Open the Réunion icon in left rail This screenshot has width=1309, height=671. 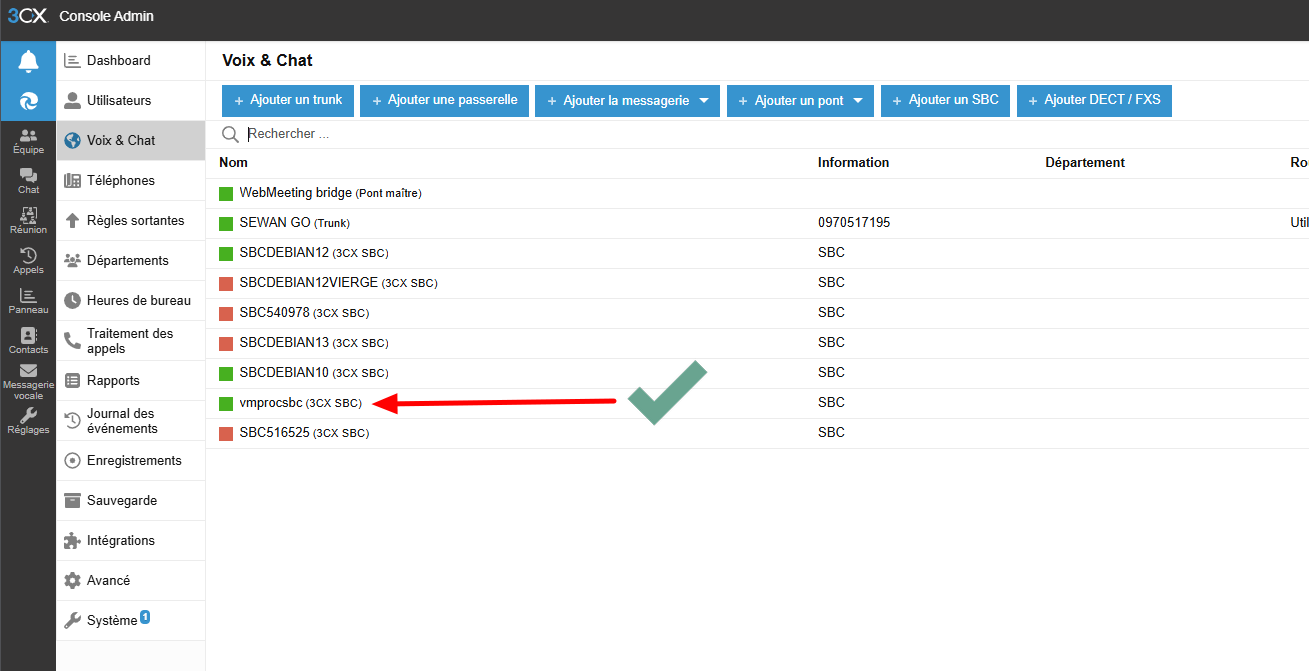pos(28,221)
